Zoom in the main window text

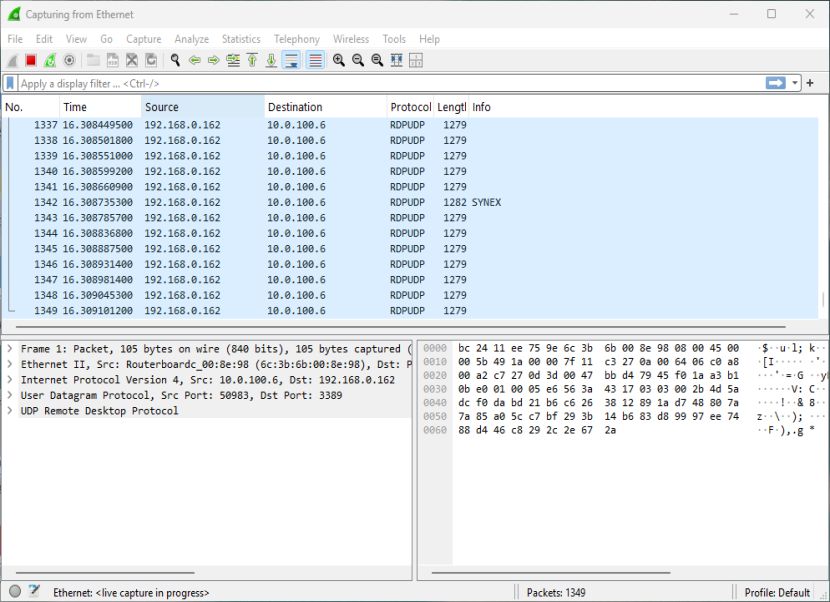(x=339, y=60)
